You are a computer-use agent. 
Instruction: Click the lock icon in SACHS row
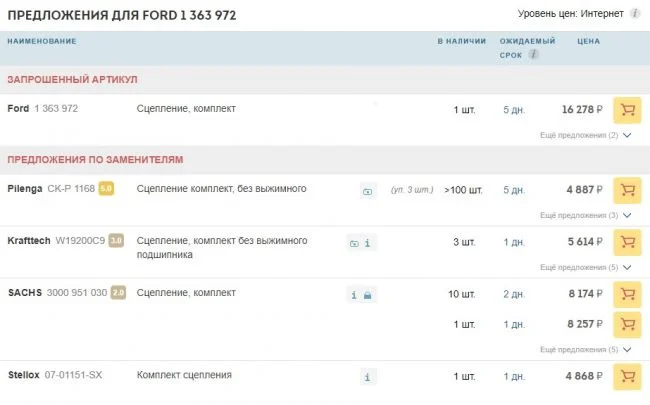368,294
